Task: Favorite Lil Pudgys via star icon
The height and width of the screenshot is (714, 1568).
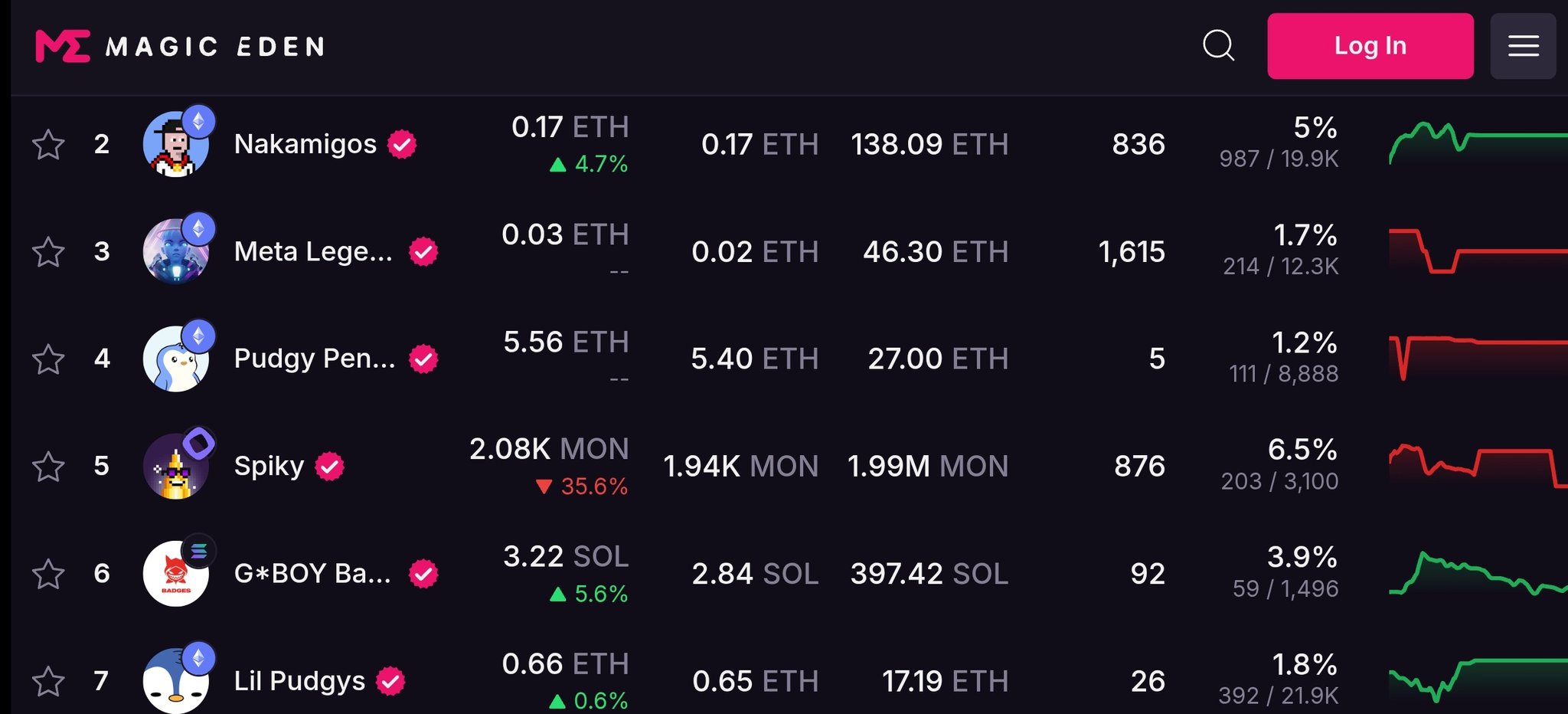Action: coord(48,681)
